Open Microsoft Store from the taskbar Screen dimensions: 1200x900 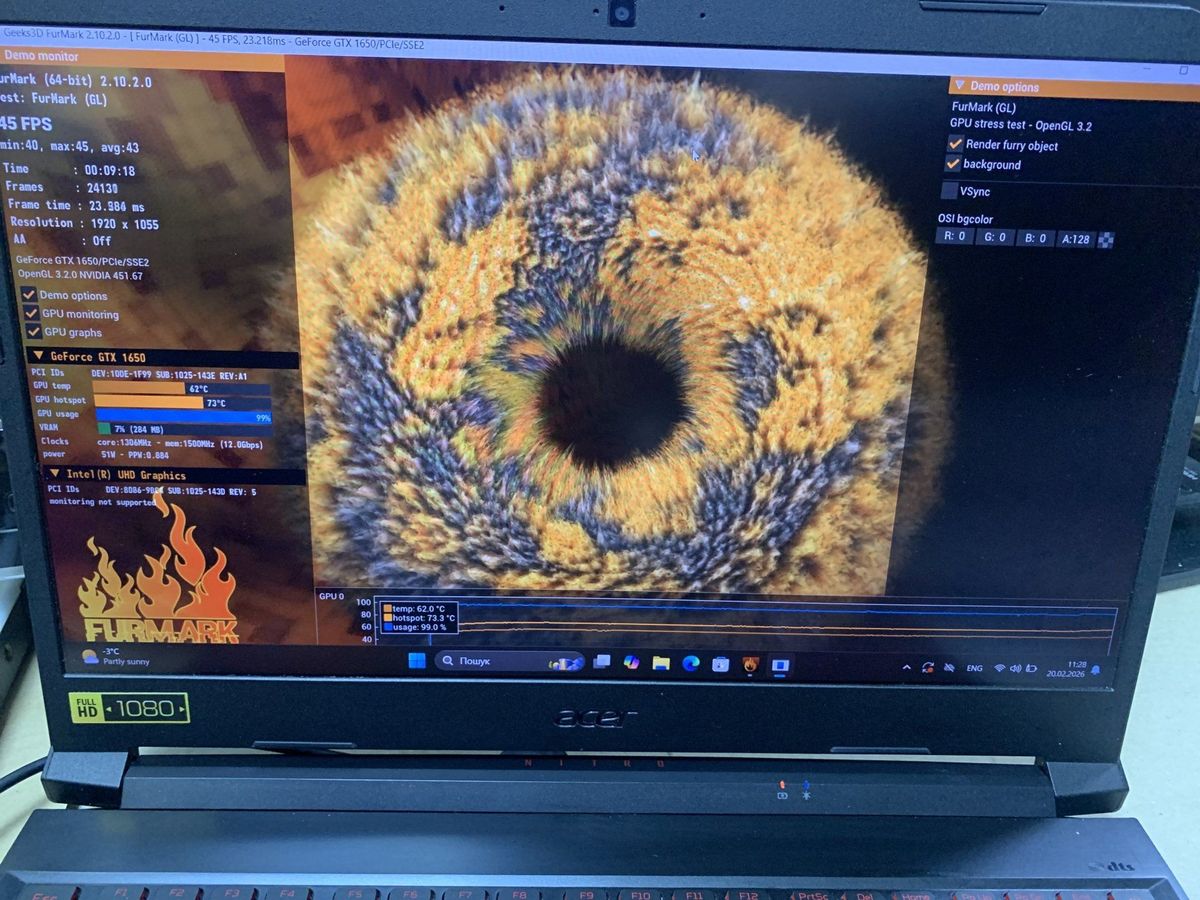pyautogui.click(x=720, y=664)
